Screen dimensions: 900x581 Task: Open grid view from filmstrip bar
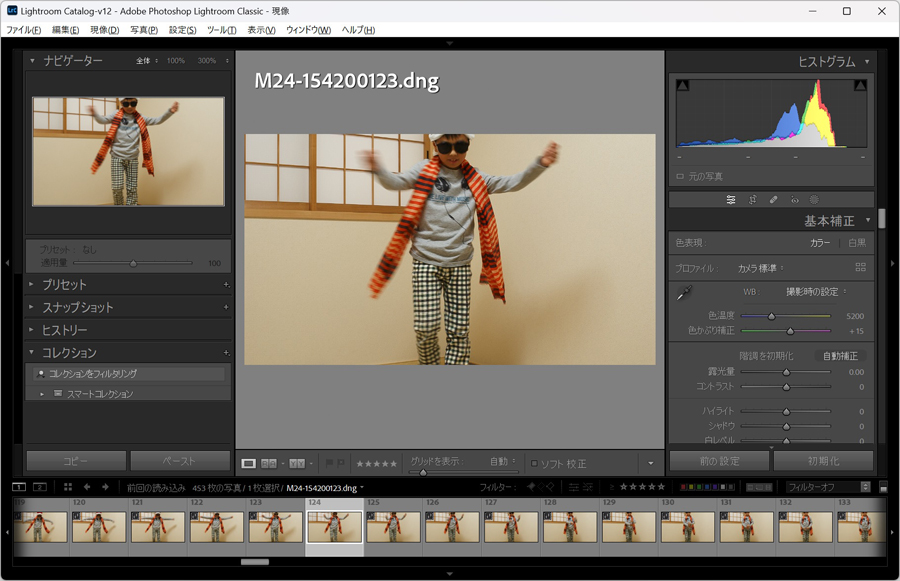(68, 487)
